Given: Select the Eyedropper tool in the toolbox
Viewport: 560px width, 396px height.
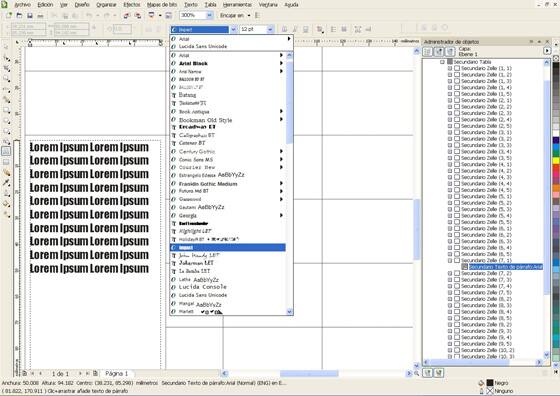Looking at the screenshot, I should 6,183.
